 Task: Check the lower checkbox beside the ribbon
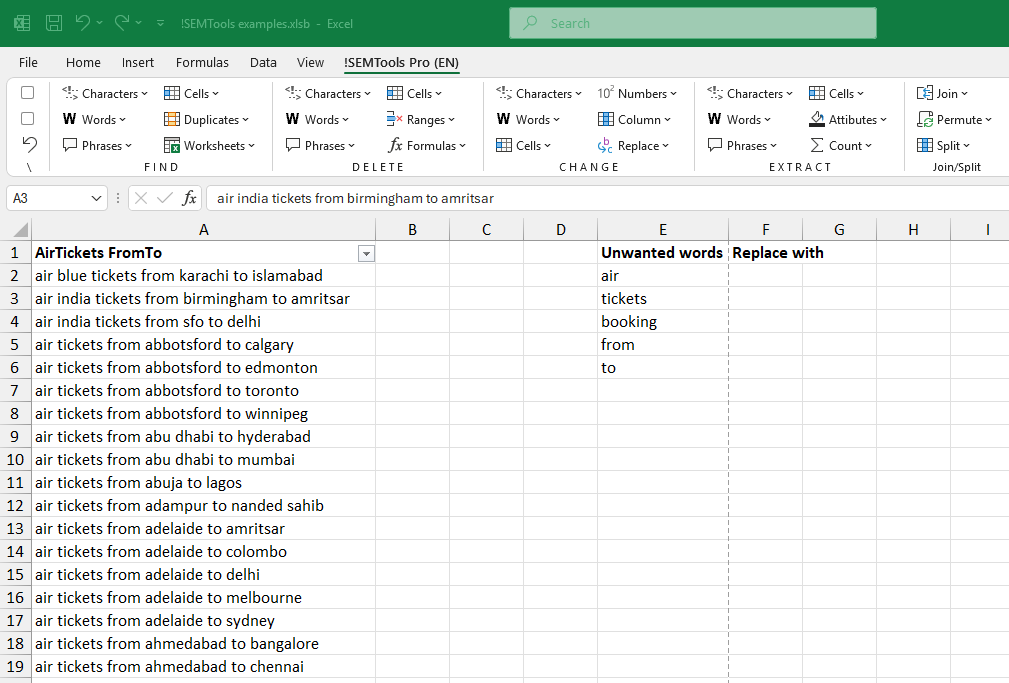27,119
